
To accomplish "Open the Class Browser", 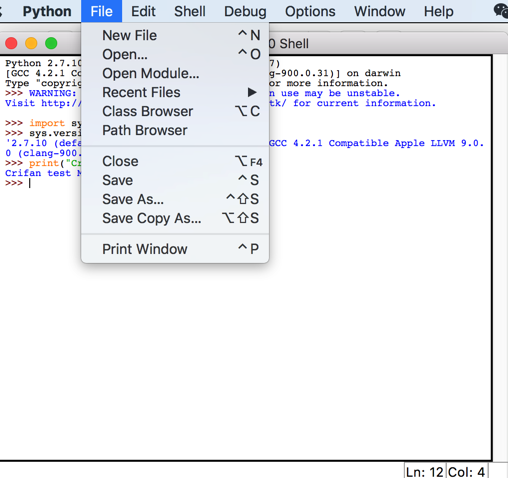I will click(175, 111).
